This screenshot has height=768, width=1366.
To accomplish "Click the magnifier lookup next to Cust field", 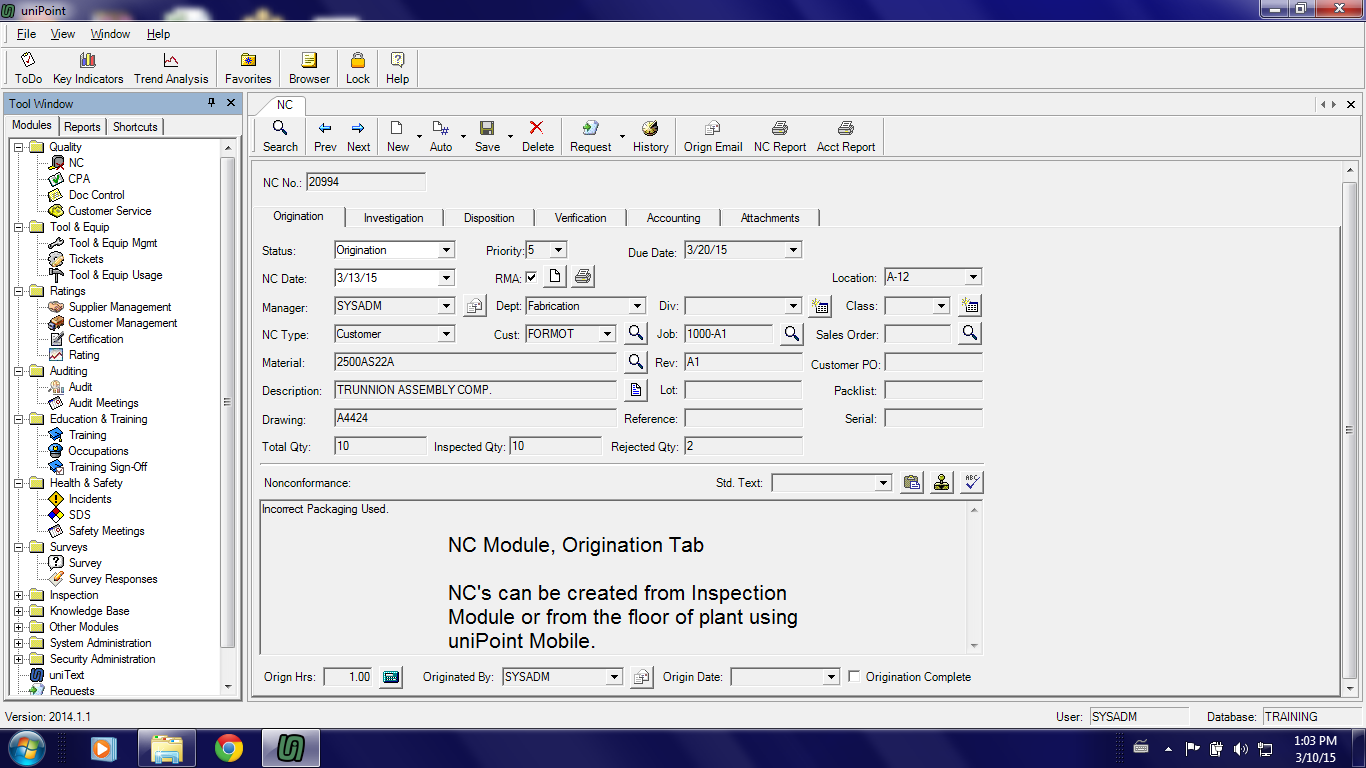I will pyautogui.click(x=636, y=334).
